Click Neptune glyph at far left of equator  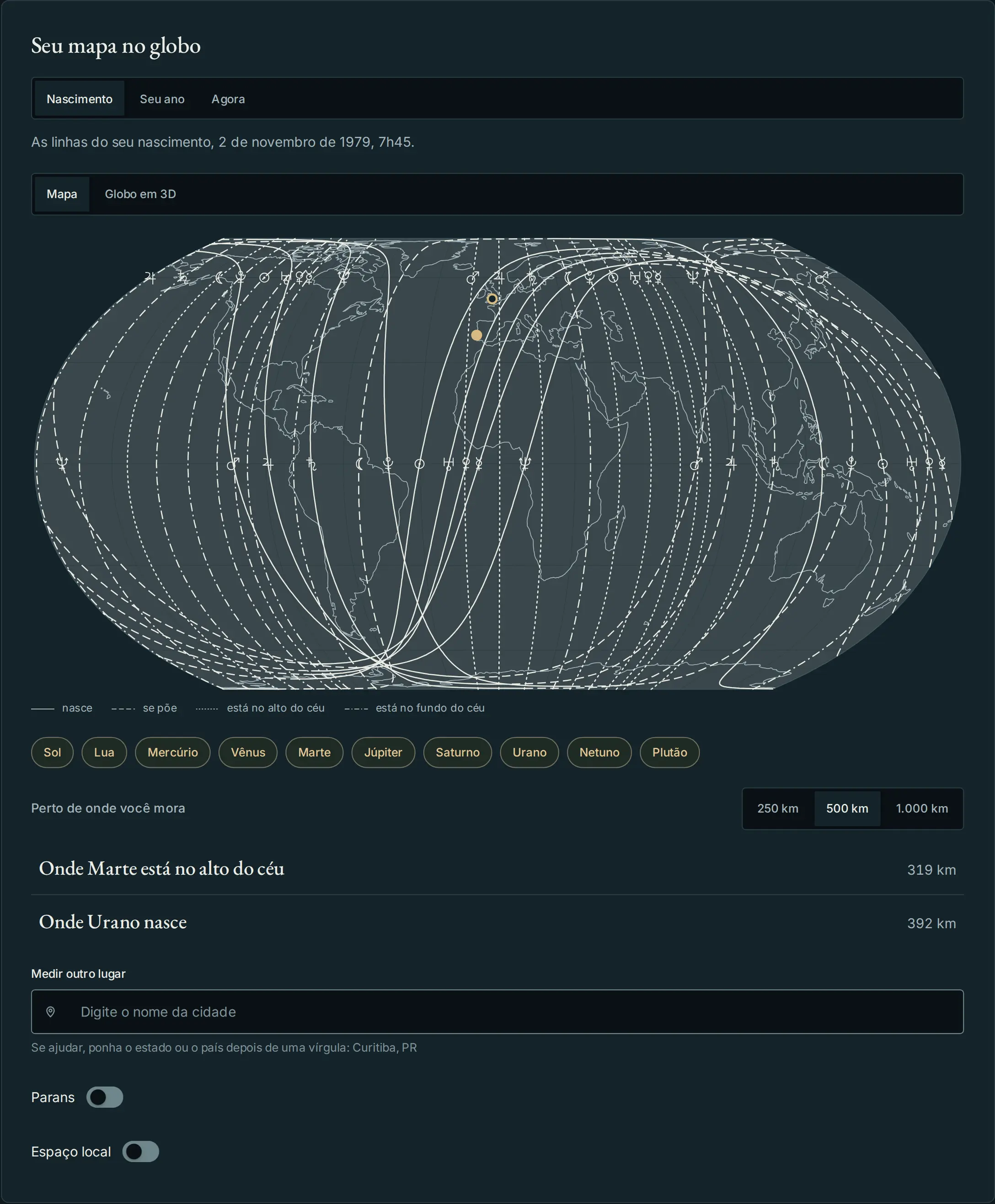[62, 464]
